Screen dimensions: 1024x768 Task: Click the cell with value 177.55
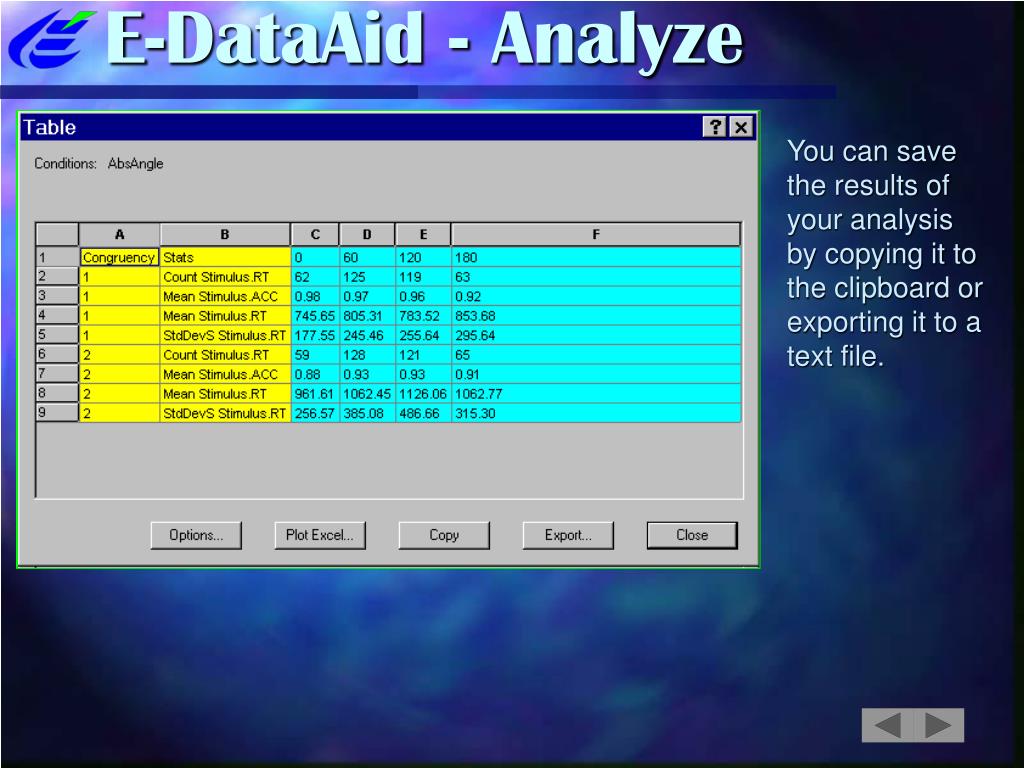coord(315,336)
